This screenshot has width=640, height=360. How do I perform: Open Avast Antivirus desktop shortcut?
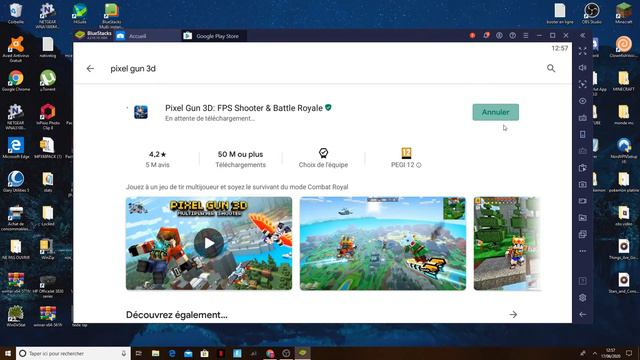tap(16, 49)
